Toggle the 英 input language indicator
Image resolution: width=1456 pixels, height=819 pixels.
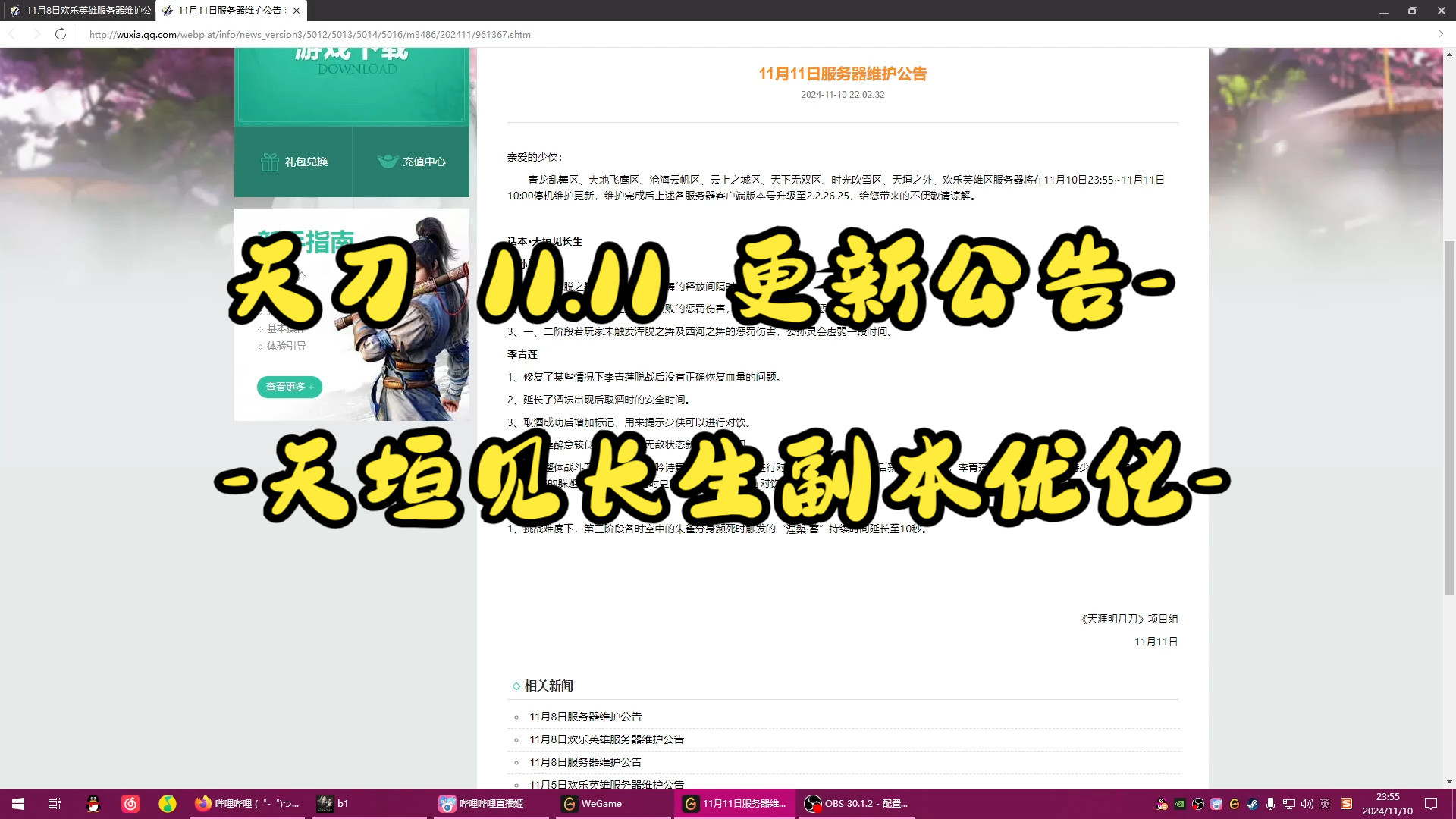click(1326, 804)
